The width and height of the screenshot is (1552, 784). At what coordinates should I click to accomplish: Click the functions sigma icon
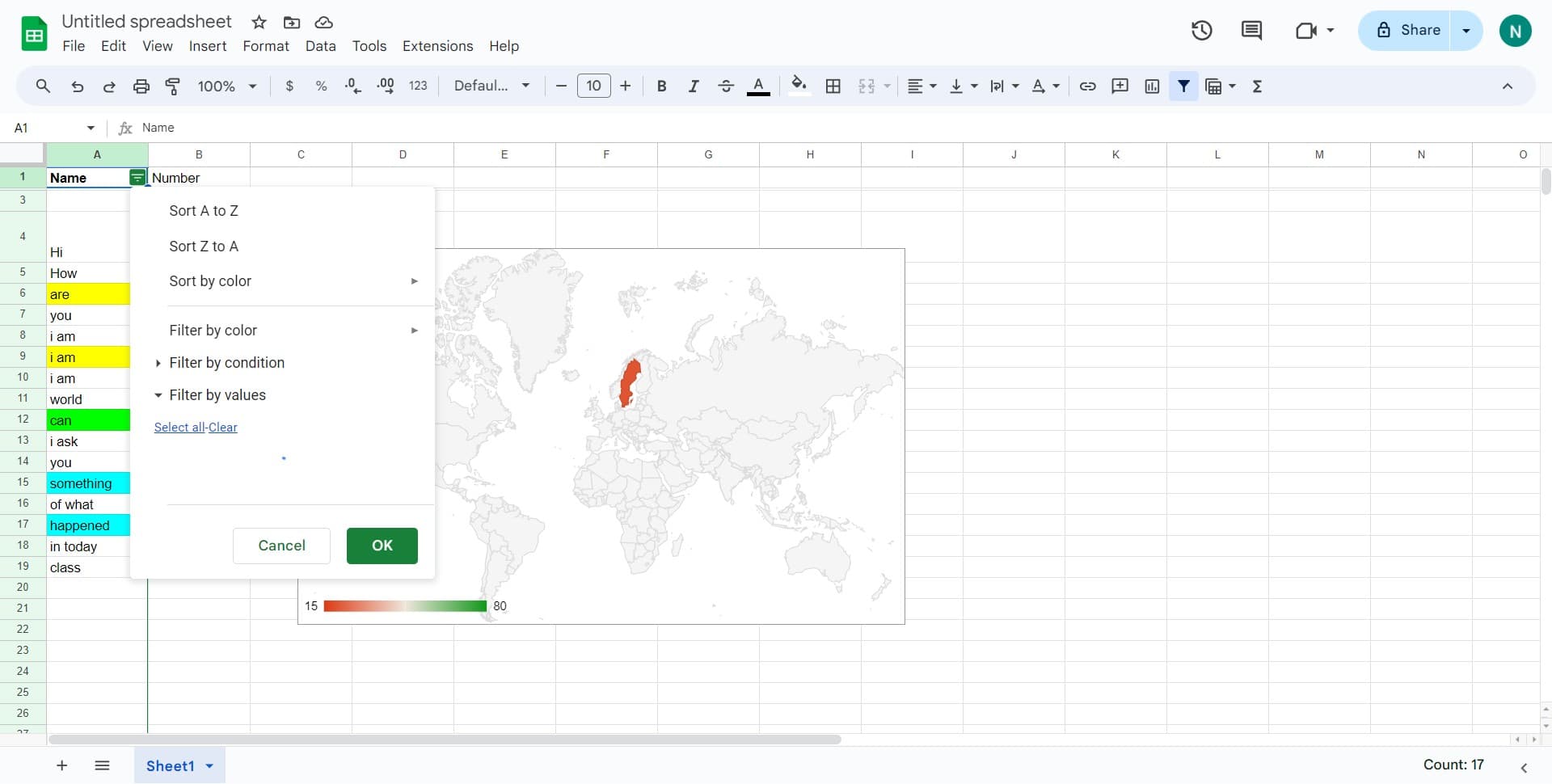tap(1257, 86)
